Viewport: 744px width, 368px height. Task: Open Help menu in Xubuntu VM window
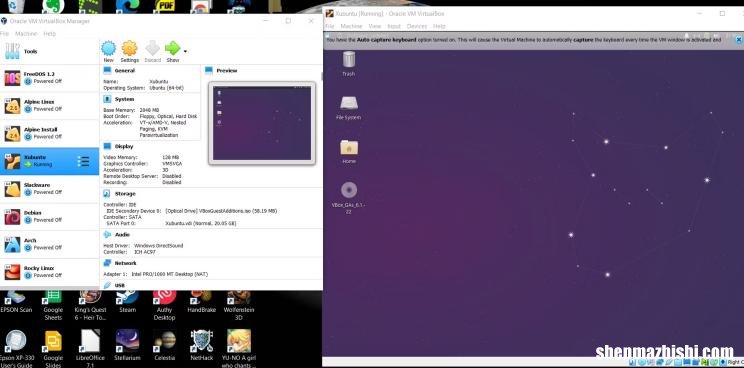(439, 26)
